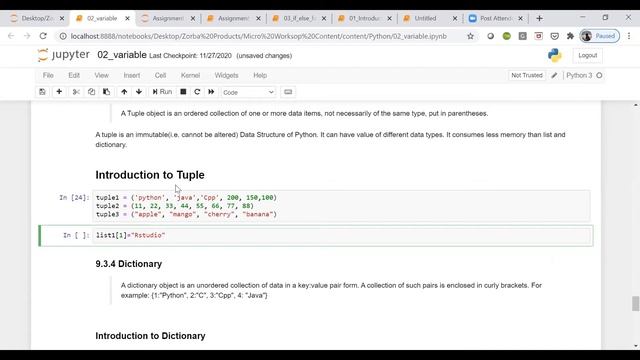Screen dimensions: 640x360
Task: Click the pencil edit icon near Python 3
Action: click(554, 75)
